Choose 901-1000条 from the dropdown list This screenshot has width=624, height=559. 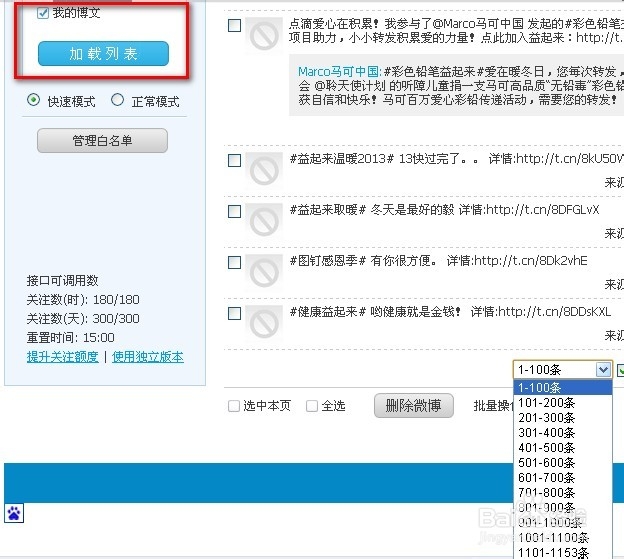click(x=563, y=522)
